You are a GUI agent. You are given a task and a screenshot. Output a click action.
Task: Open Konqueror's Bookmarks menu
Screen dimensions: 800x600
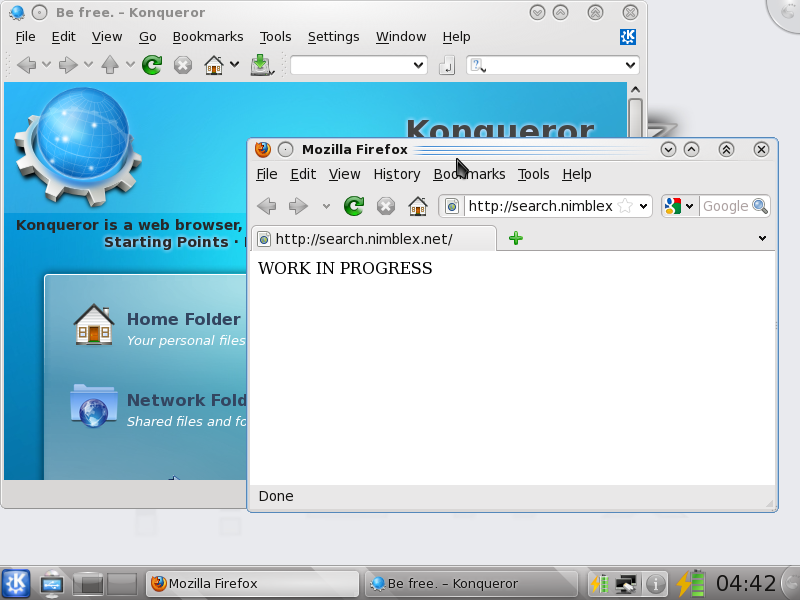tap(208, 37)
